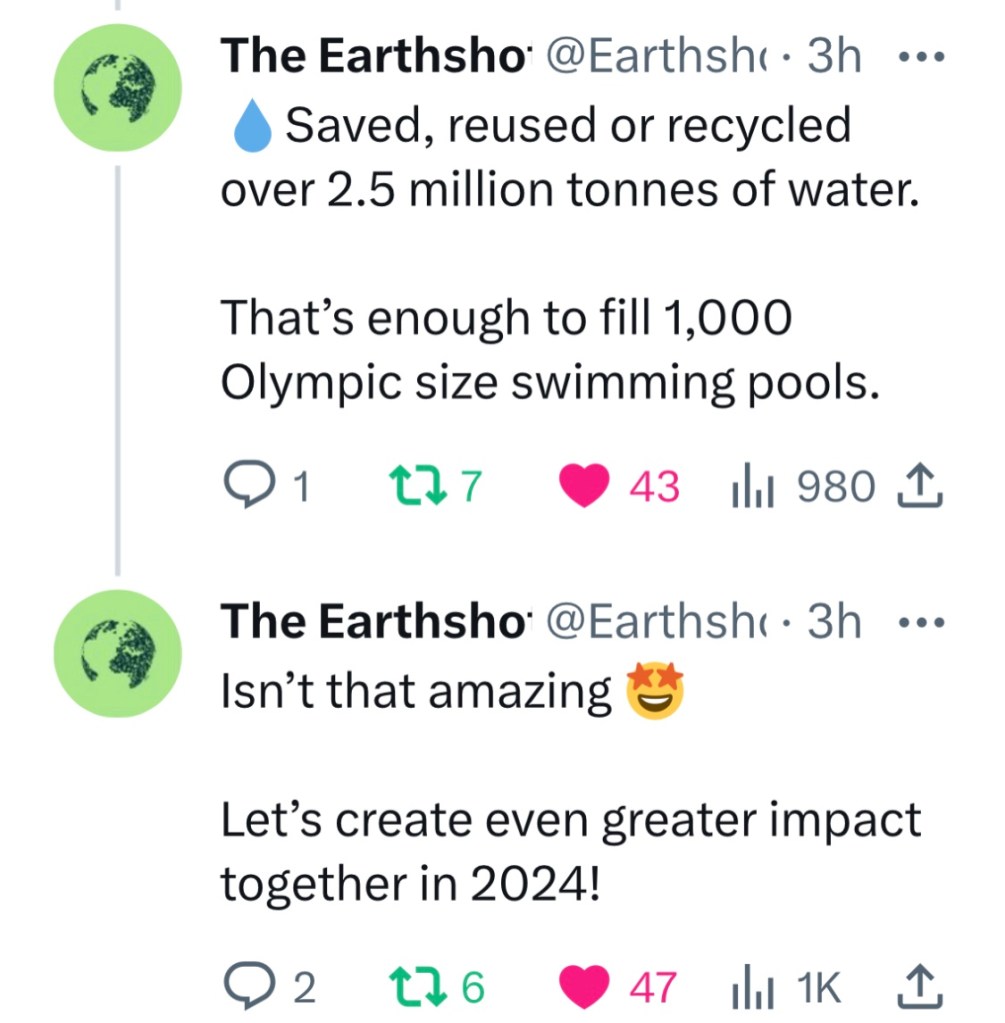View analytics for the 980-view tweet
This screenshot has width=1005, height=1023.
752,487
